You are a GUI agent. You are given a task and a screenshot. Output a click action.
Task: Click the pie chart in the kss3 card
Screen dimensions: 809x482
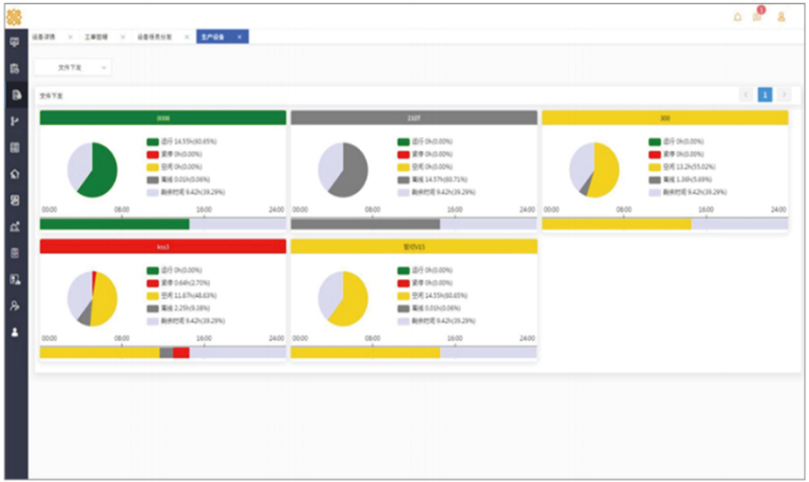pos(92,299)
